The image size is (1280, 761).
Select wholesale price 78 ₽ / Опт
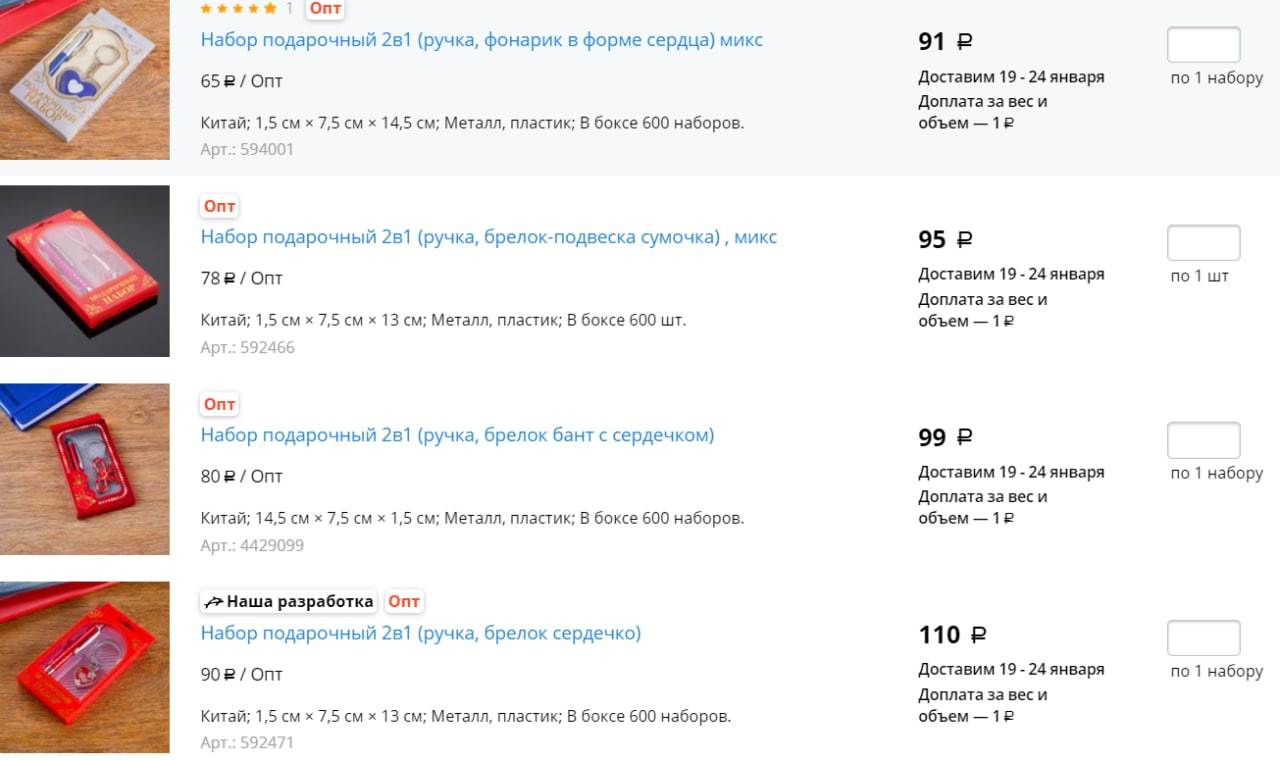[x=241, y=278]
